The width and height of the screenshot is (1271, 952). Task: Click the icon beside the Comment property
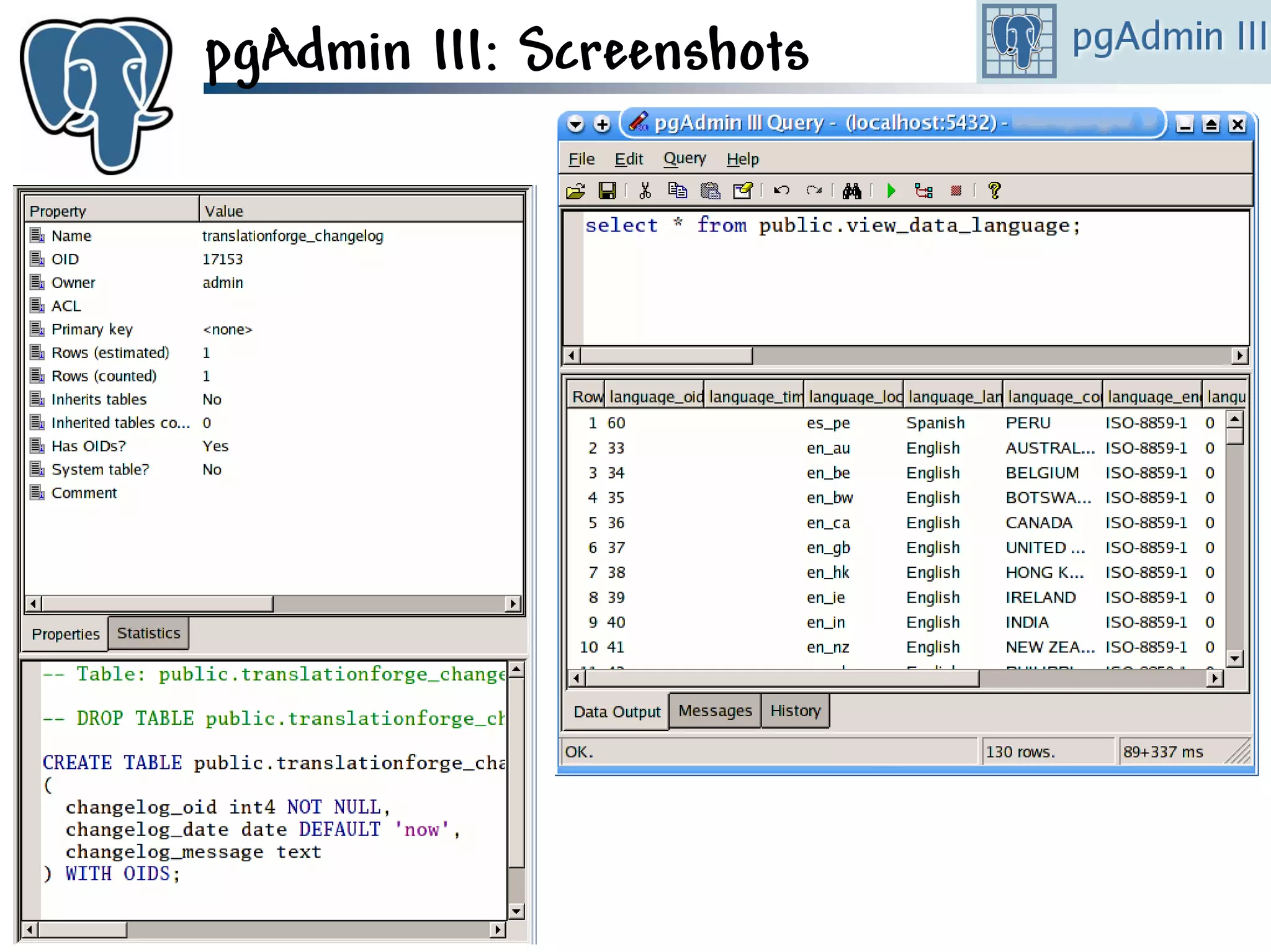(x=37, y=493)
